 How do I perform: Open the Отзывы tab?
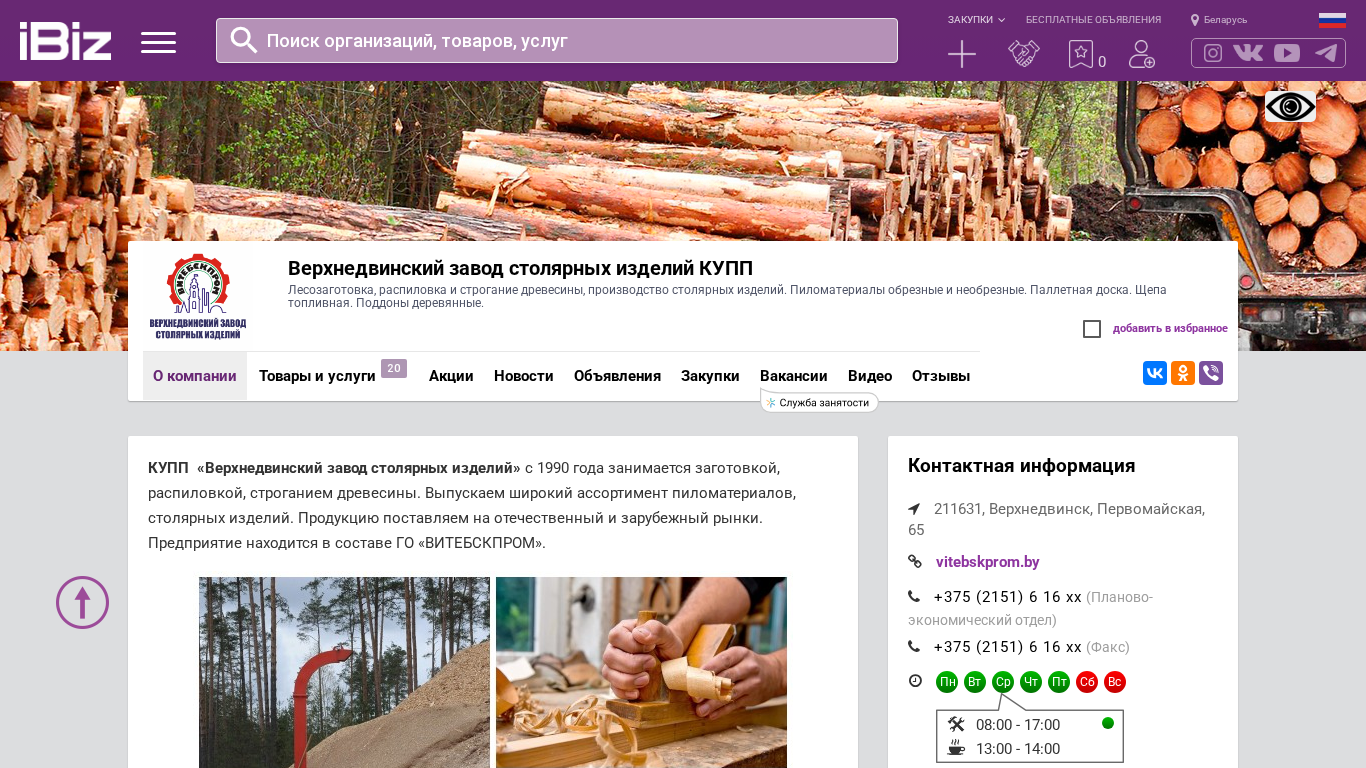[x=941, y=376]
